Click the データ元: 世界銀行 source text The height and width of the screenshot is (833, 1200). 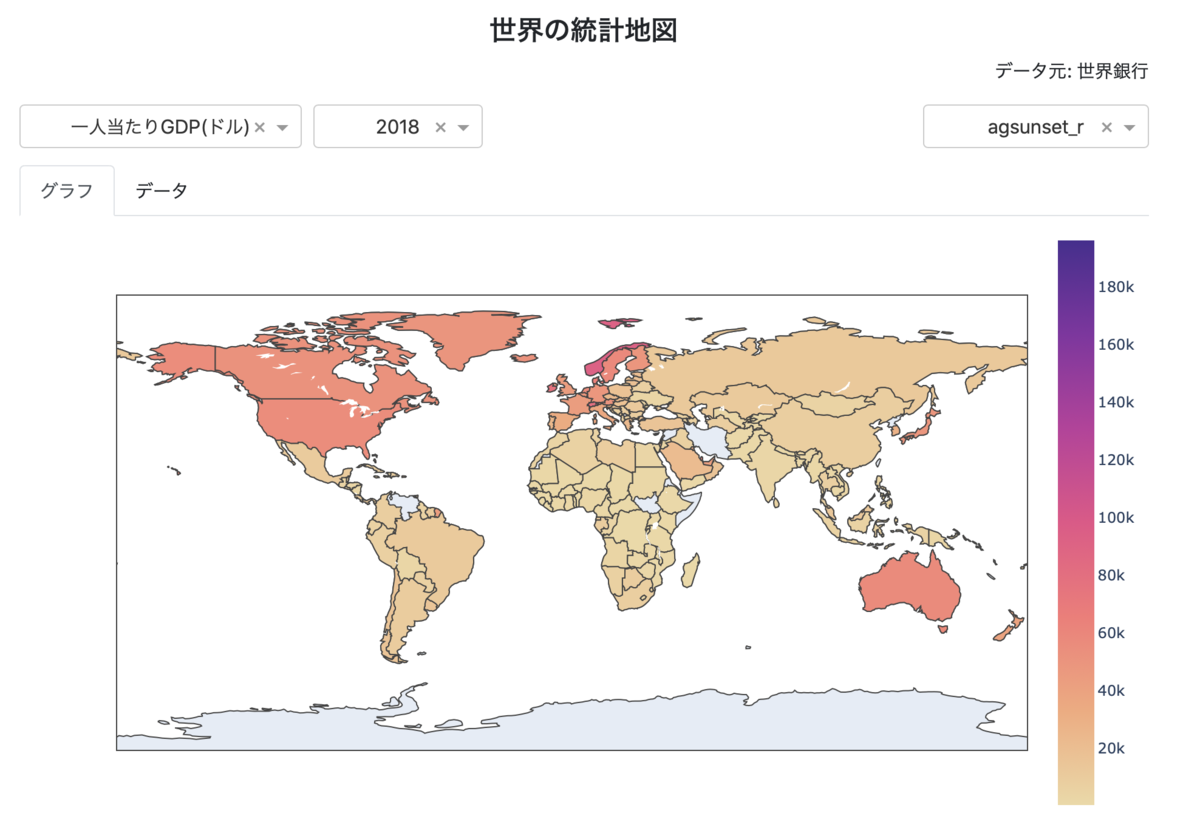[x=1071, y=71]
